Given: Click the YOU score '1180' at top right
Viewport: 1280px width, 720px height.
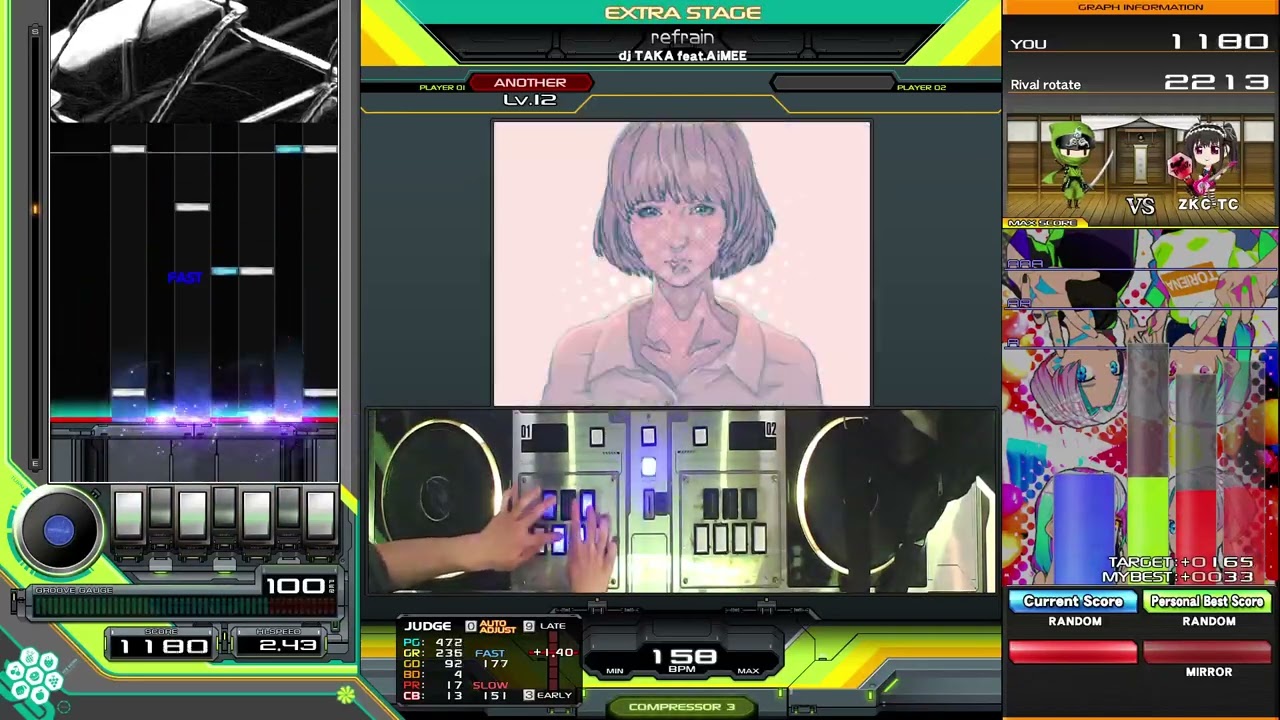Looking at the screenshot, I should (1220, 43).
